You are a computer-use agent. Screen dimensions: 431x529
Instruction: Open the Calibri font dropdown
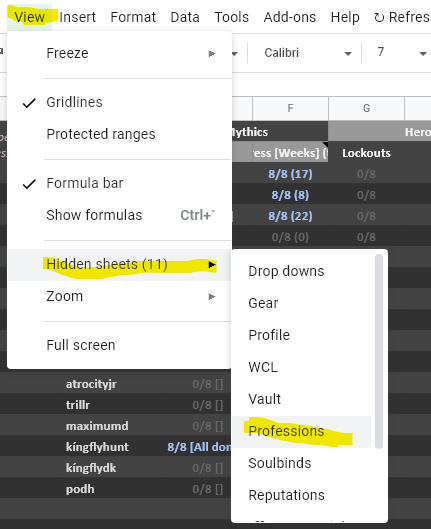307,53
